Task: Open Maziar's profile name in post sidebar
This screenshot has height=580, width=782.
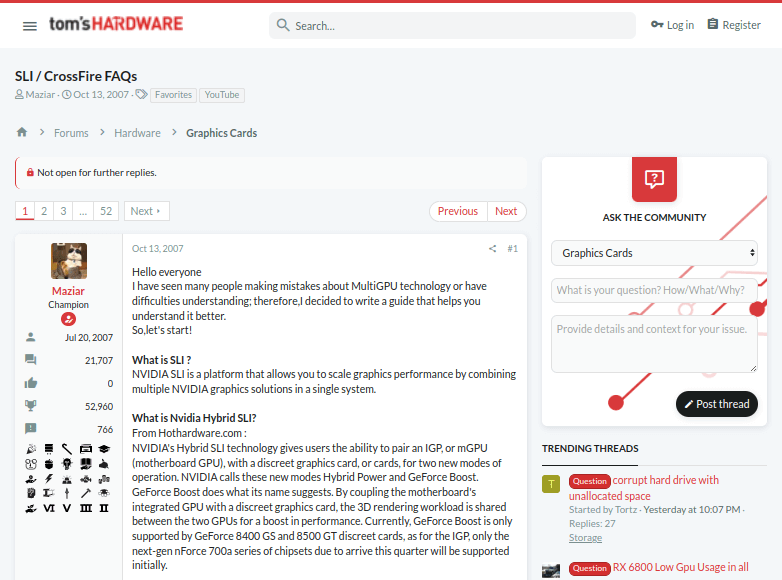Action: pyautogui.click(x=68, y=291)
